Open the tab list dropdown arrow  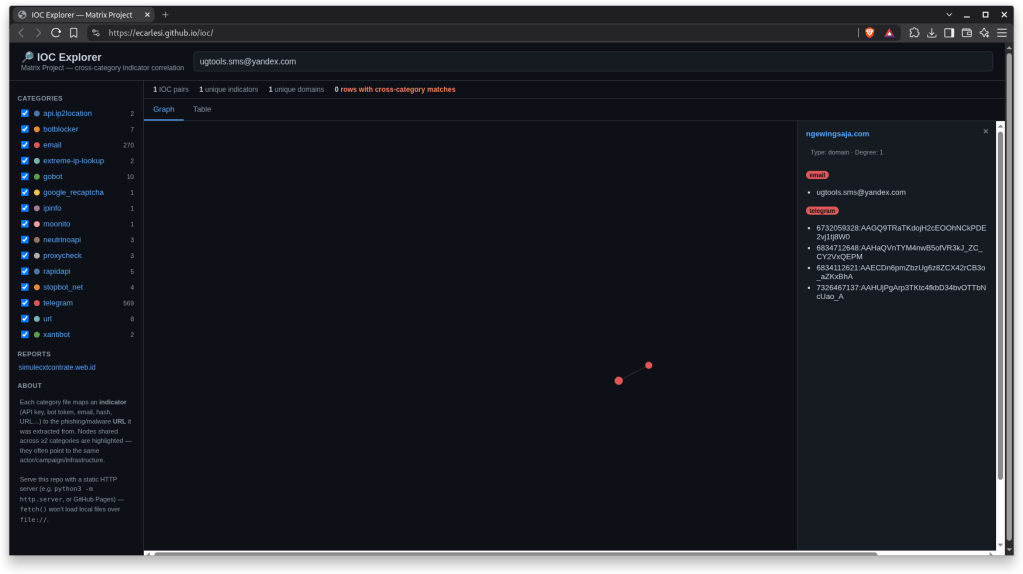pyautogui.click(x=949, y=14)
